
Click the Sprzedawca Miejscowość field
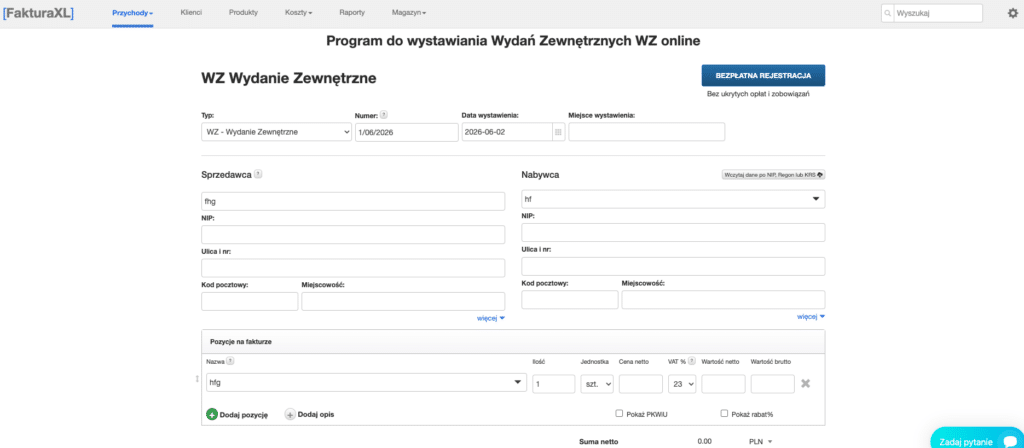[403, 301]
